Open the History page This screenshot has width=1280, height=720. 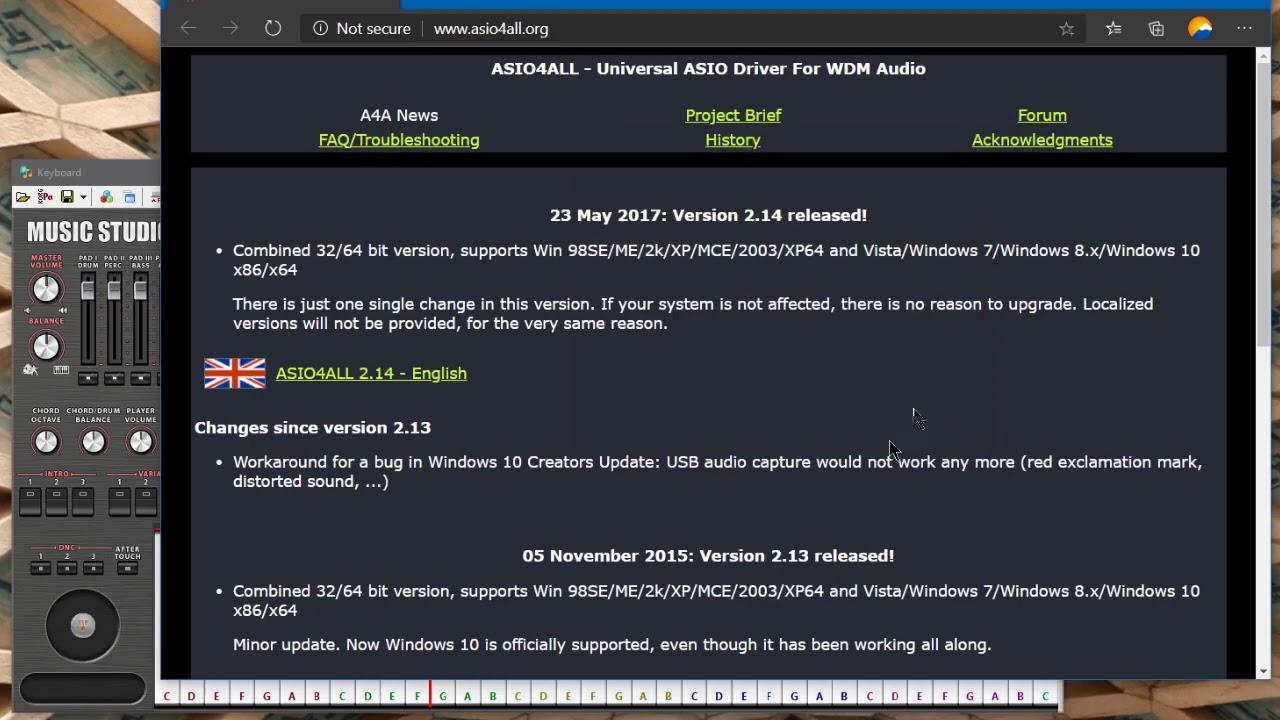[733, 140]
